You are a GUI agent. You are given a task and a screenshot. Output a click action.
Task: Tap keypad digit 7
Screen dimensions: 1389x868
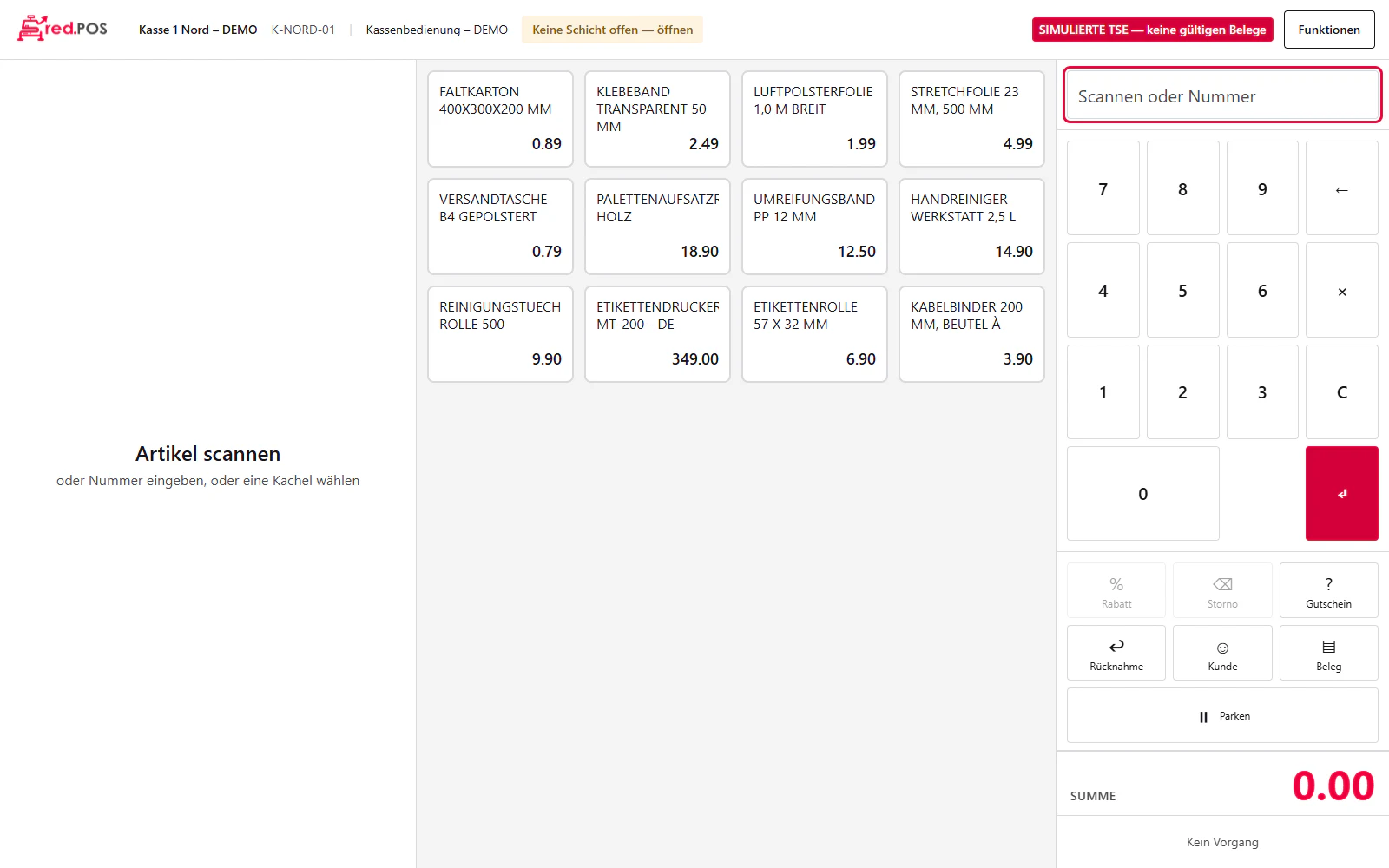pos(1103,188)
